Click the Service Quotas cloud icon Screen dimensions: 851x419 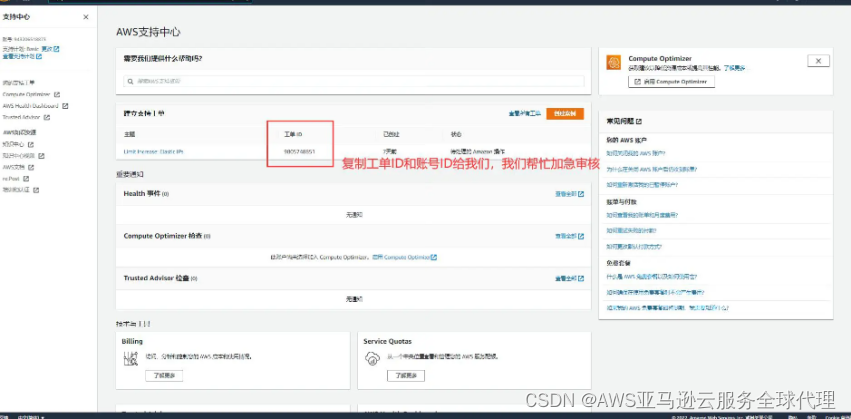(372, 358)
